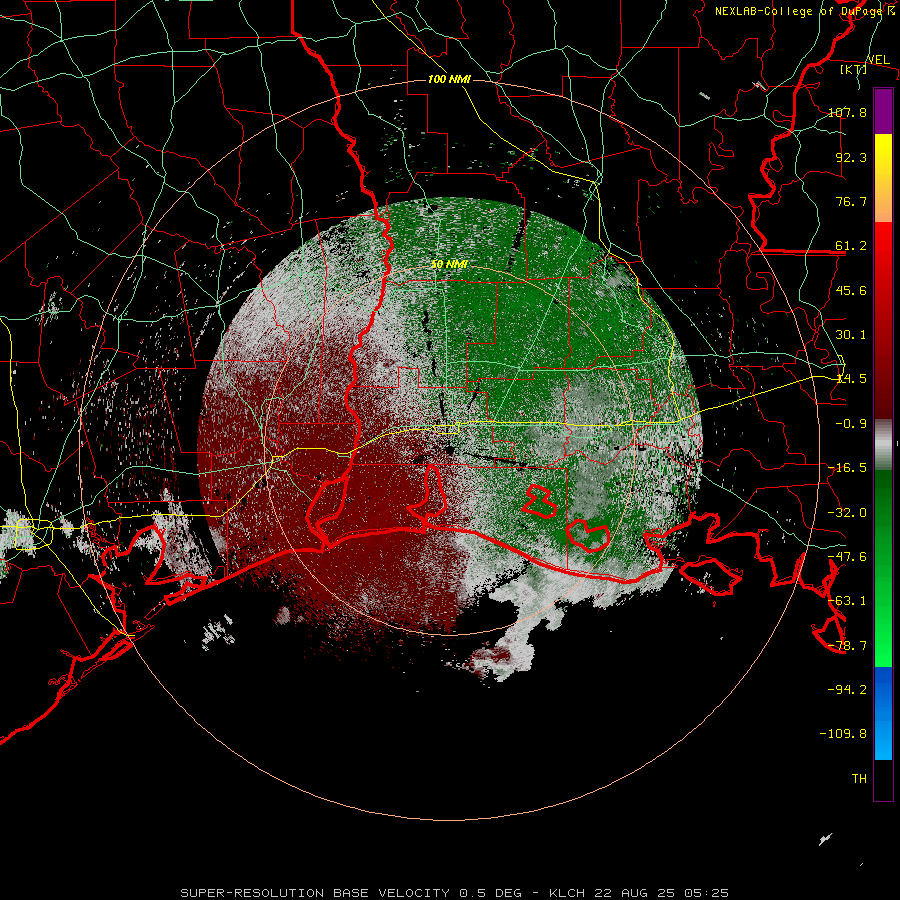
Task: Click the 22 AUG 25 05:25 timestamp
Action: coord(662,893)
